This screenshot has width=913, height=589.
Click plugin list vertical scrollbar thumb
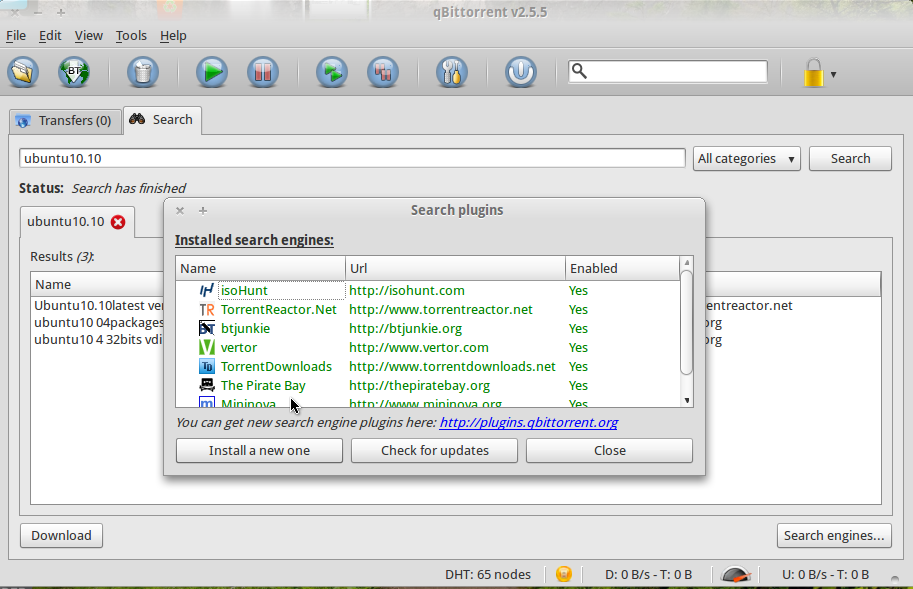click(686, 322)
